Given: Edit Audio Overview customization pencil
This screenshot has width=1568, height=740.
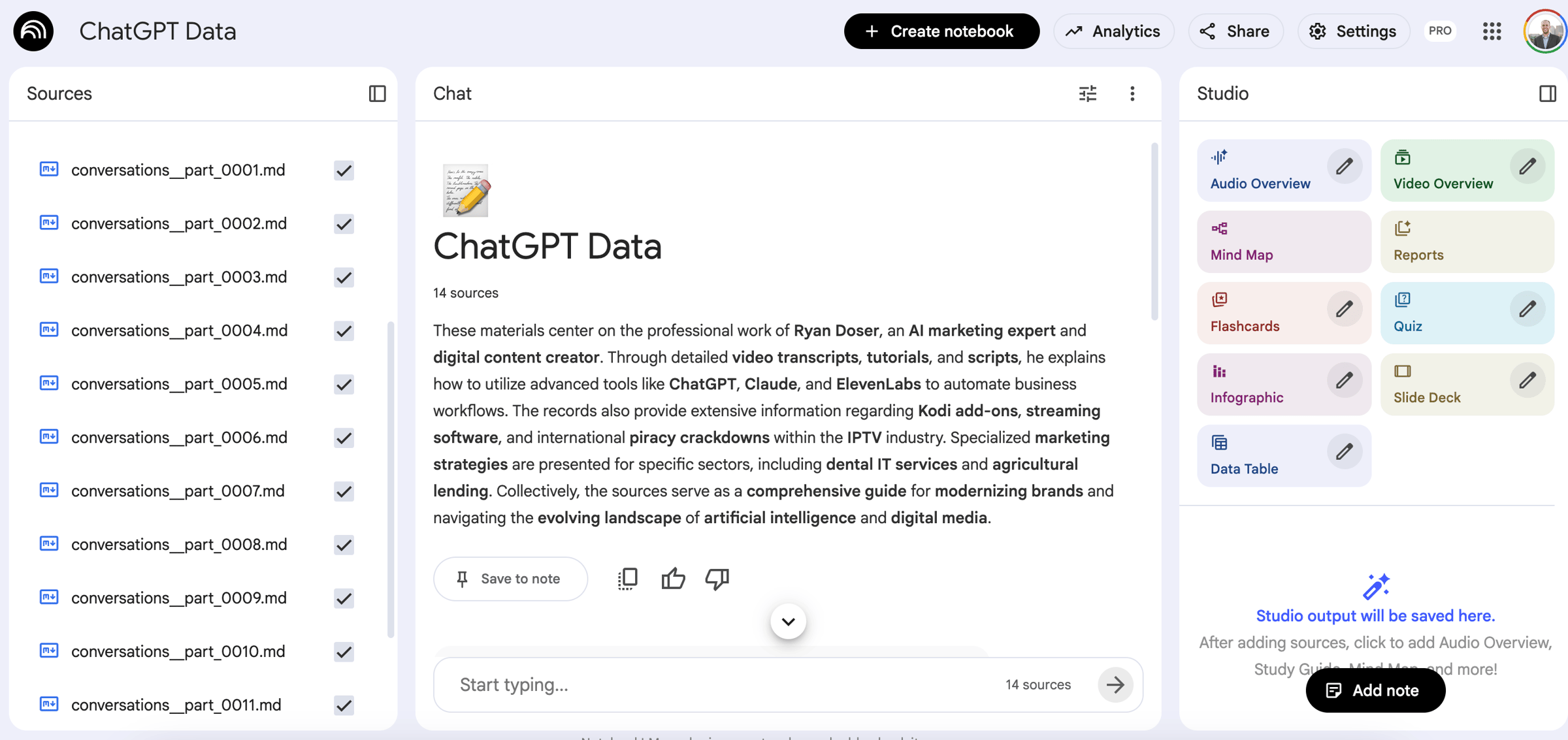Looking at the screenshot, I should [x=1344, y=167].
